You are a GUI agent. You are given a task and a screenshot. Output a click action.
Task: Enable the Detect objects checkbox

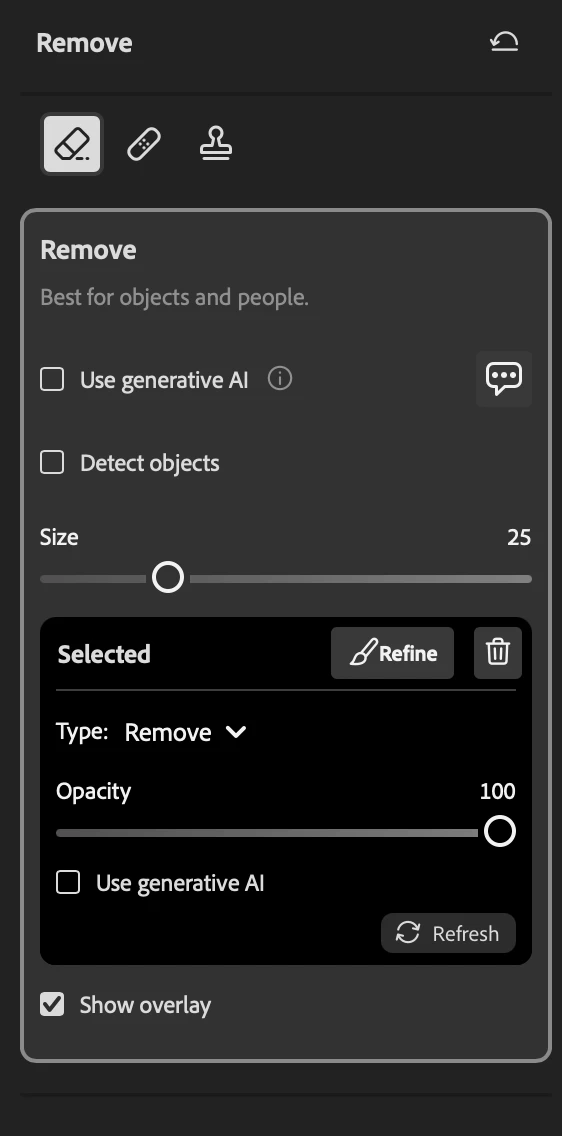52,462
